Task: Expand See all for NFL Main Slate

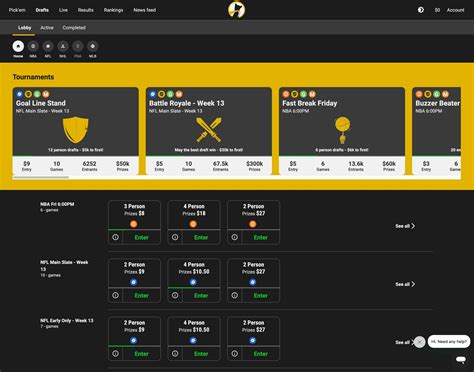Action: (x=405, y=284)
